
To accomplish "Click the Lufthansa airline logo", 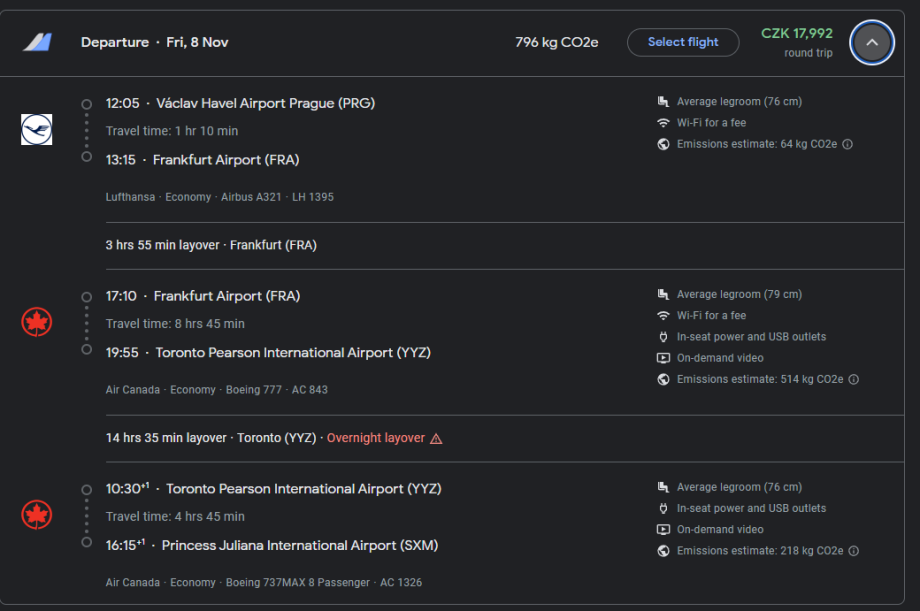I will click(x=37, y=130).
